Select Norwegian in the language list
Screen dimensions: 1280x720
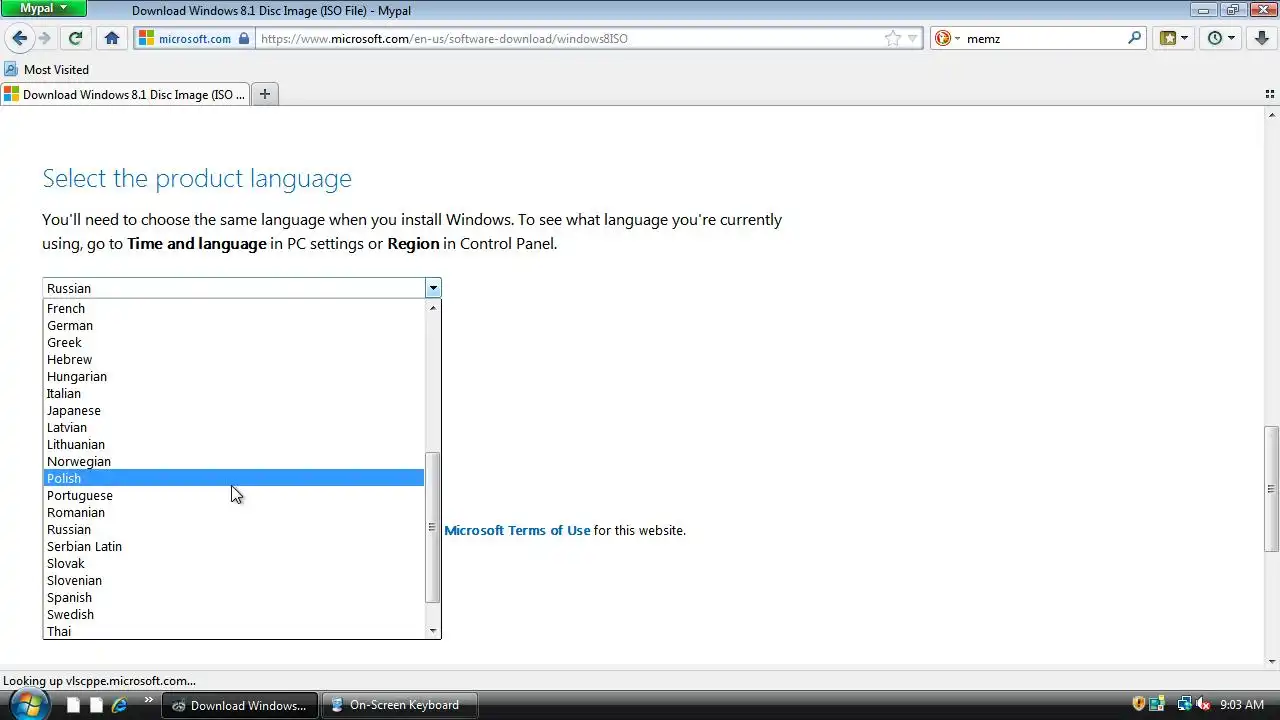pos(234,461)
